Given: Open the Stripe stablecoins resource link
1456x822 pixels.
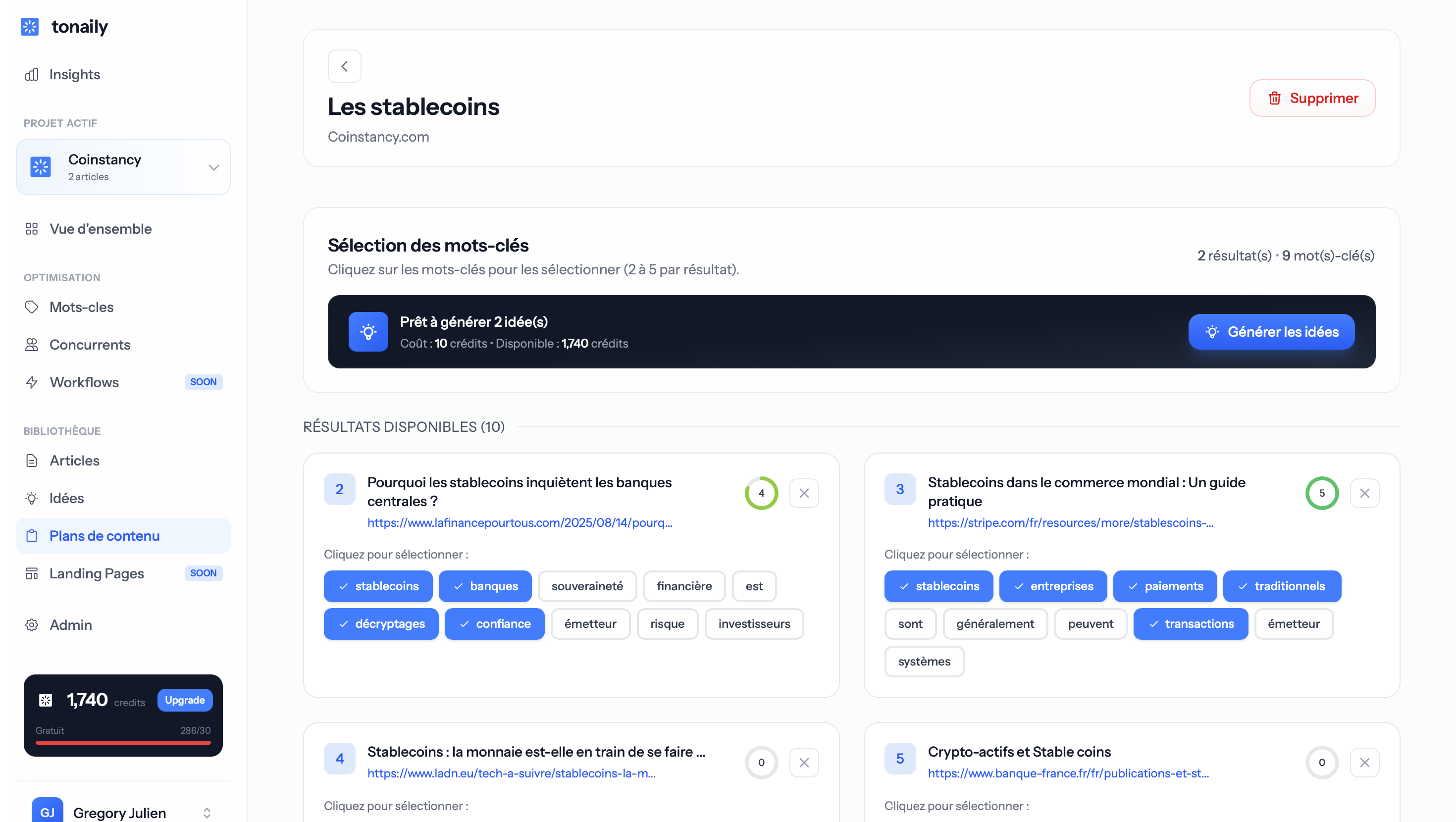Looking at the screenshot, I should pos(1070,523).
